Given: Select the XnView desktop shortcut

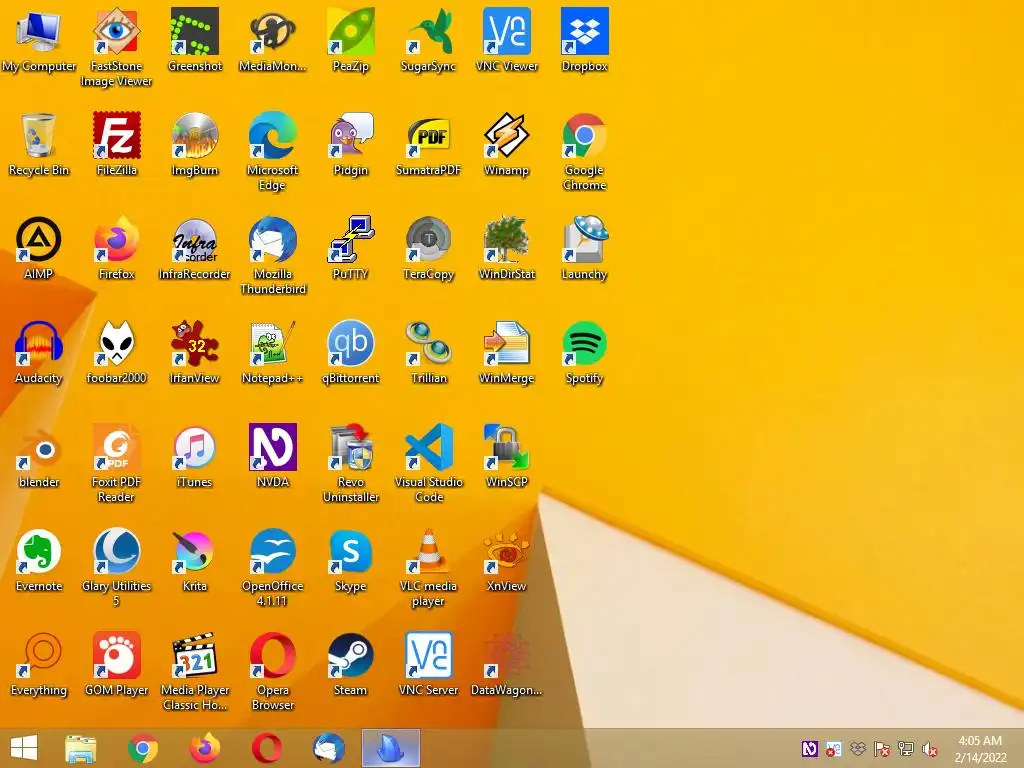Looking at the screenshot, I should [x=507, y=551].
